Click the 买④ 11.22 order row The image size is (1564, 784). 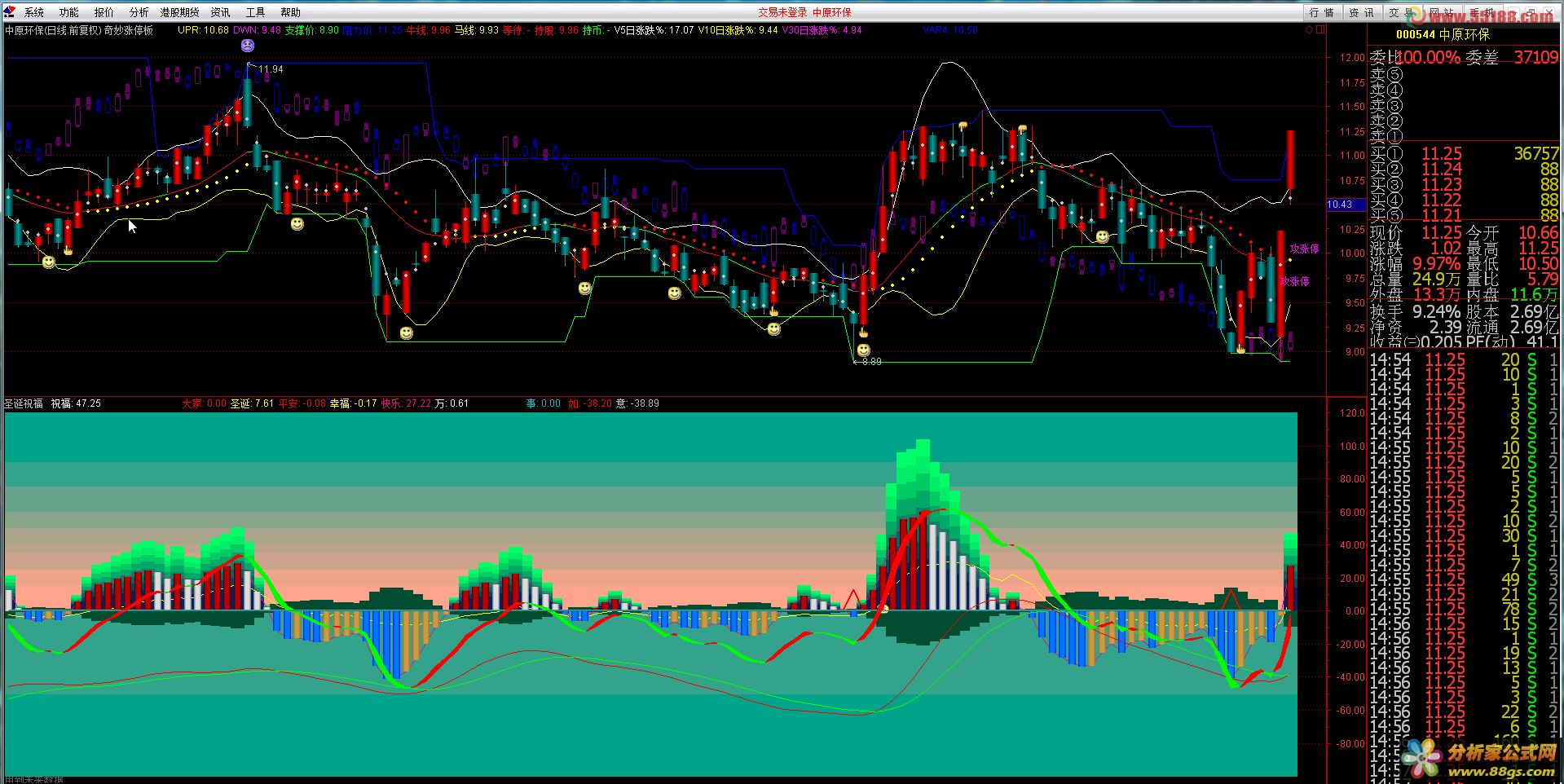tap(1465, 200)
